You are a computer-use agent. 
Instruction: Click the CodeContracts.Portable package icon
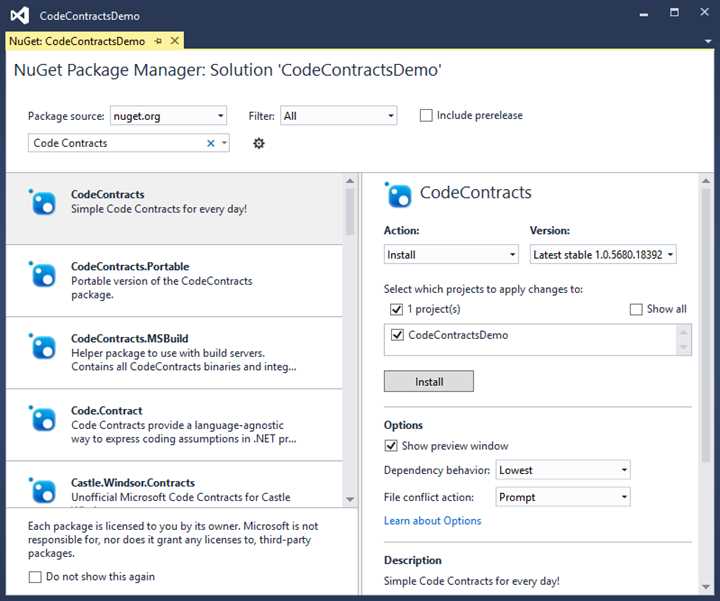[43, 274]
